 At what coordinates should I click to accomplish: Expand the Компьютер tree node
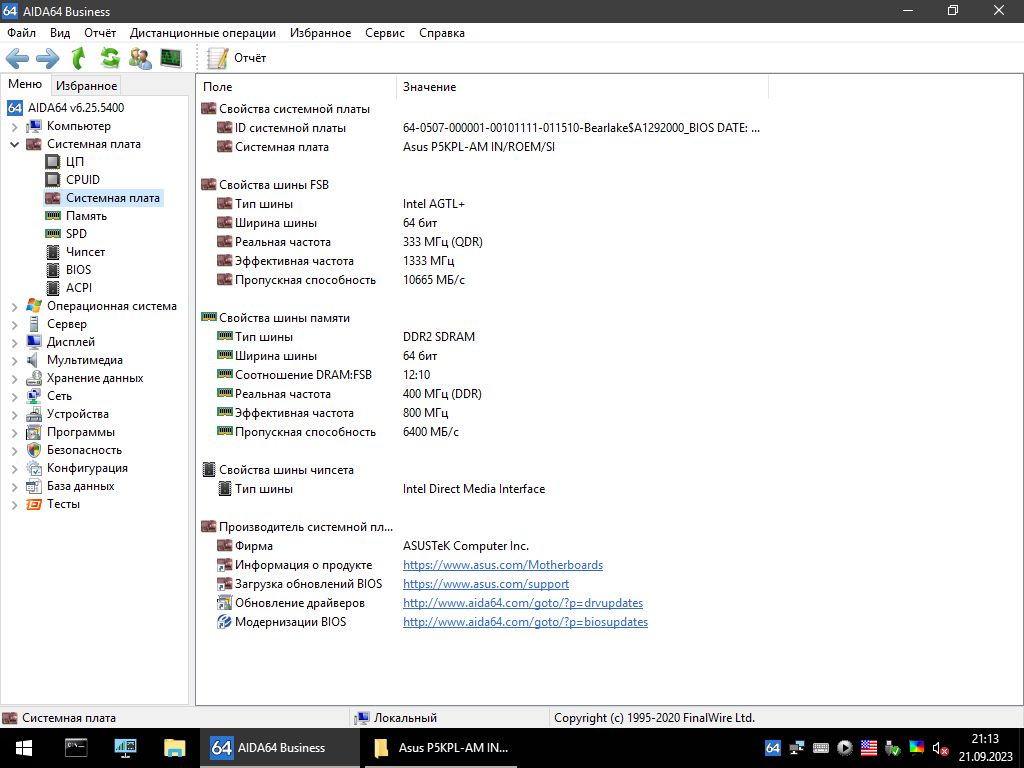tap(14, 126)
